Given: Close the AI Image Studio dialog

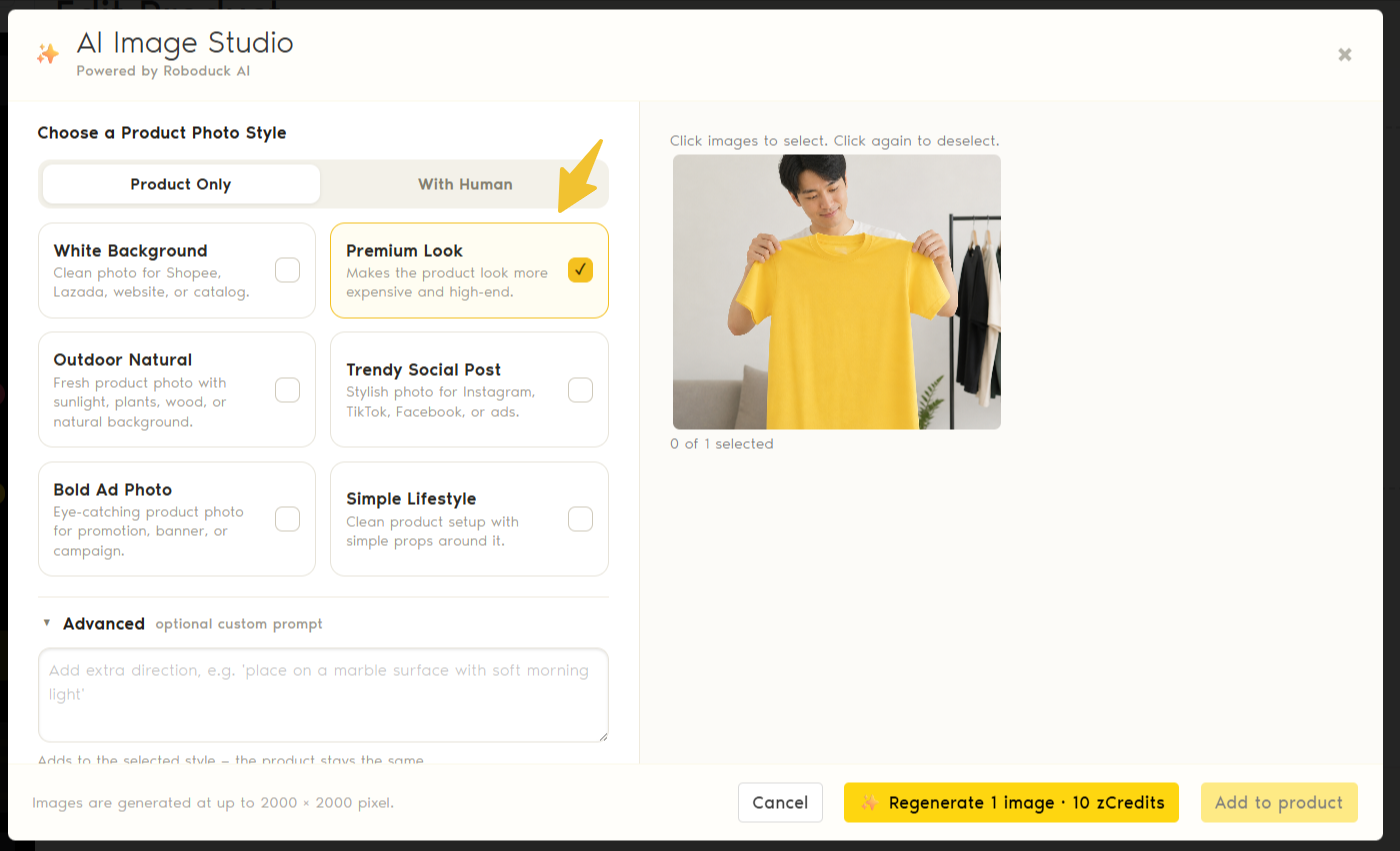Looking at the screenshot, I should point(1345,55).
